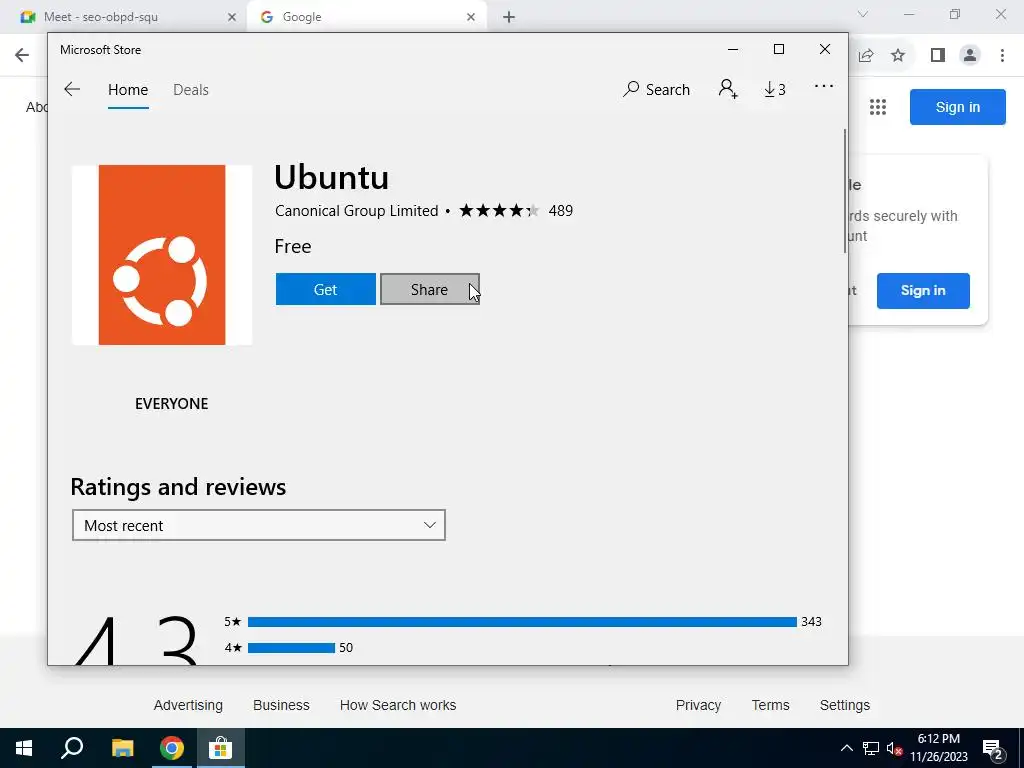Screen dimensions: 1024x768
Task: Open a new Chrome tab
Action: coord(509,17)
